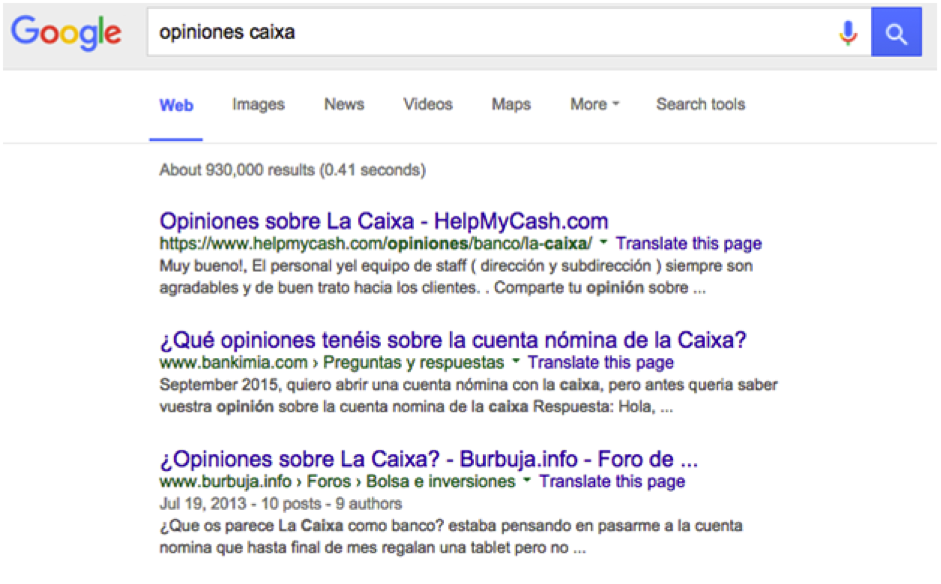Select the Web tab

176,105
